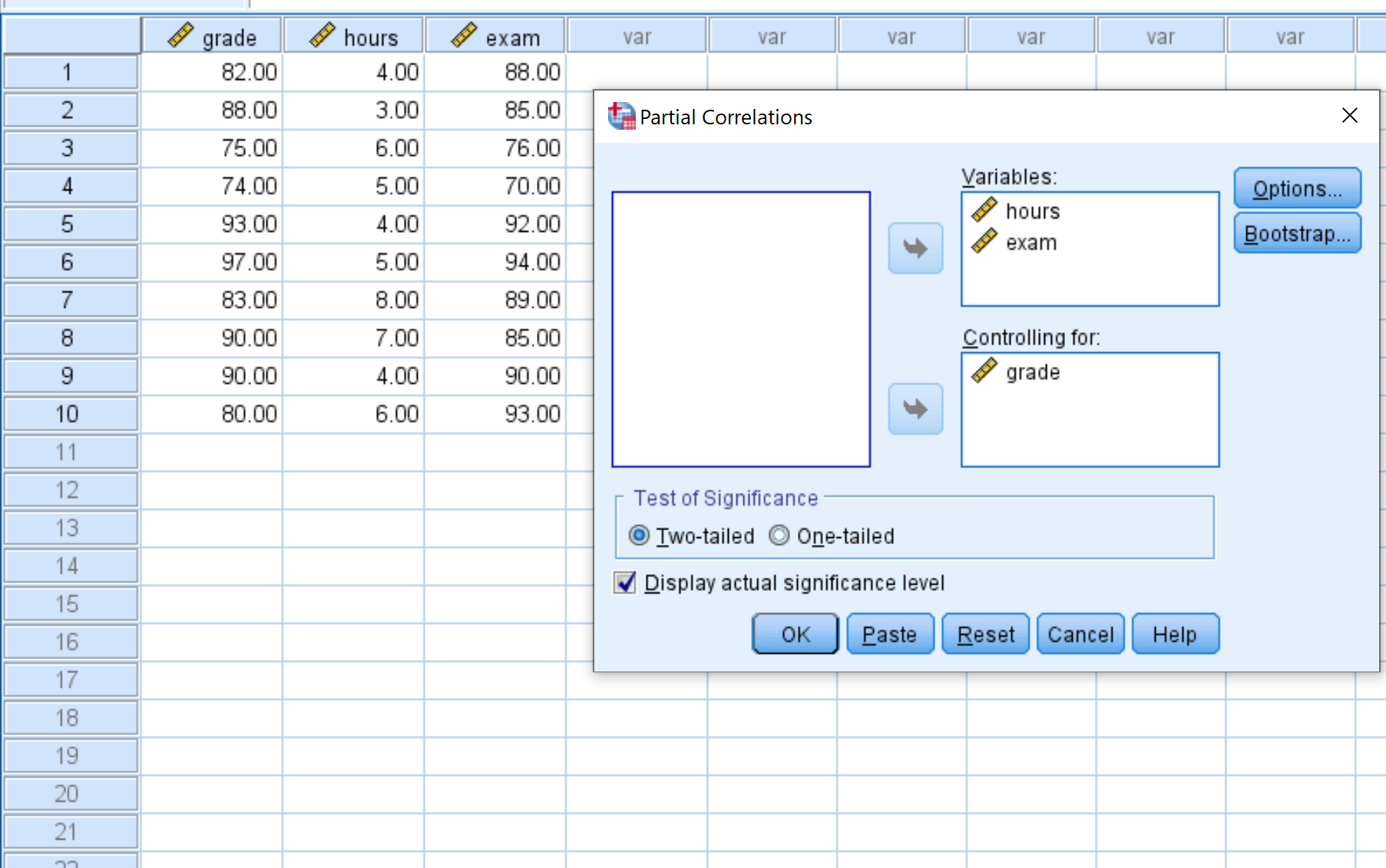Image resolution: width=1386 pixels, height=868 pixels.
Task: Click ruler icon beside hours in Variables list
Action: point(984,210)
